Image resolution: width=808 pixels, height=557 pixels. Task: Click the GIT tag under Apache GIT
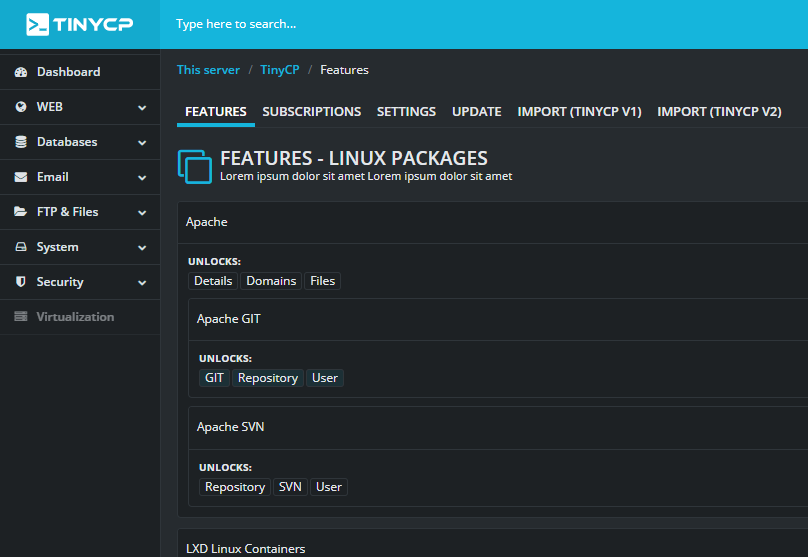coord(214,378)
